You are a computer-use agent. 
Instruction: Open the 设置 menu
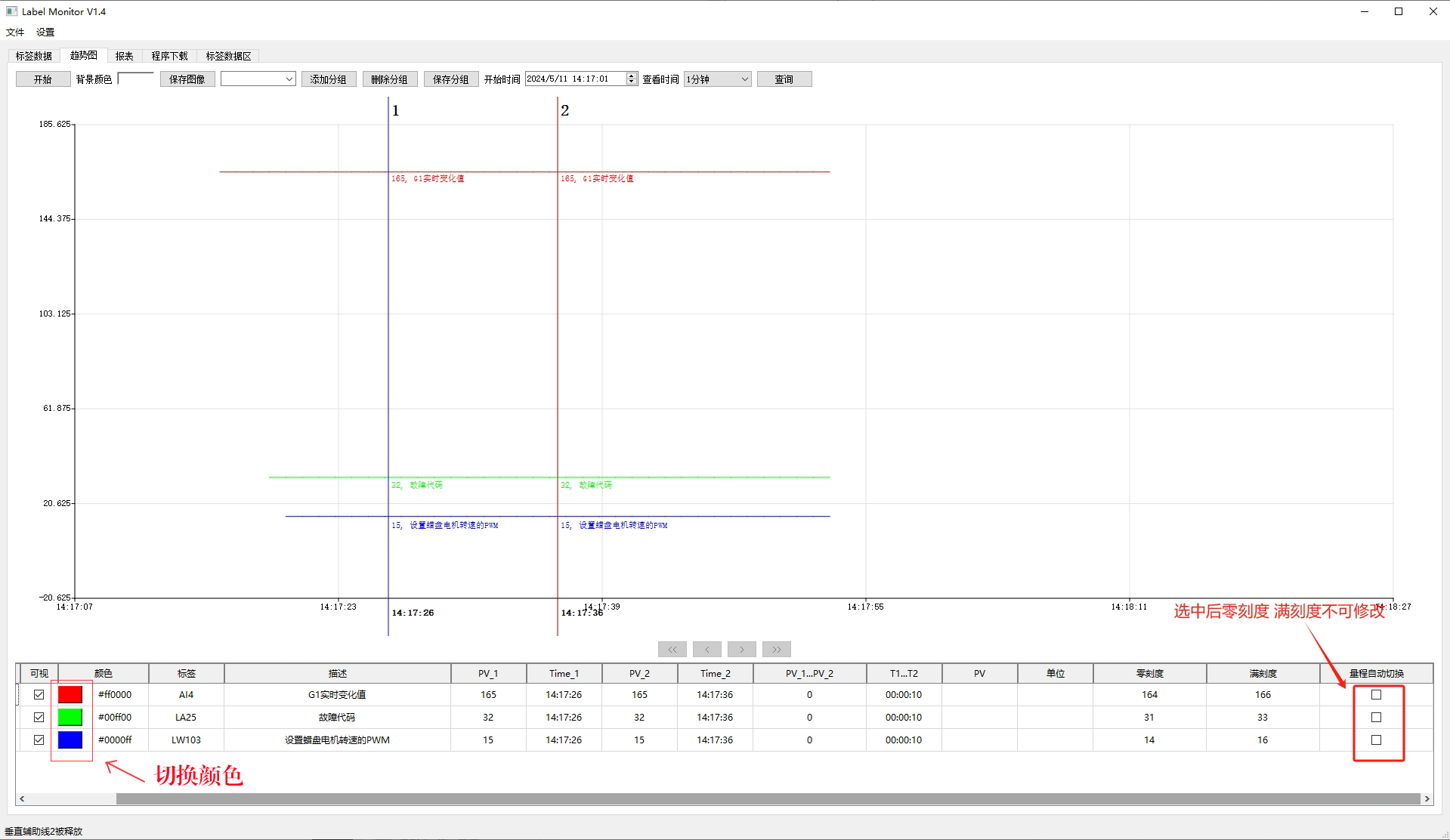click(x=45, y=32)
